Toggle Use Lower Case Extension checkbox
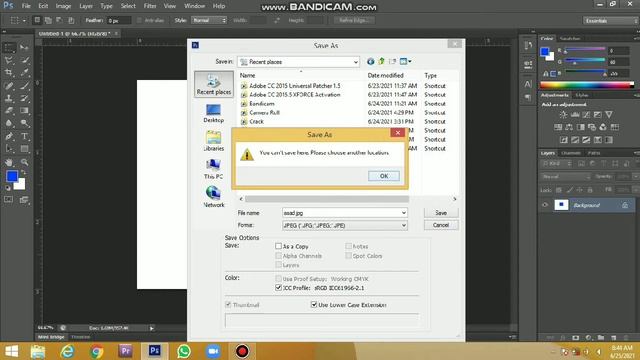This screenshot has width=640, height=360. [x=314, y=304]
